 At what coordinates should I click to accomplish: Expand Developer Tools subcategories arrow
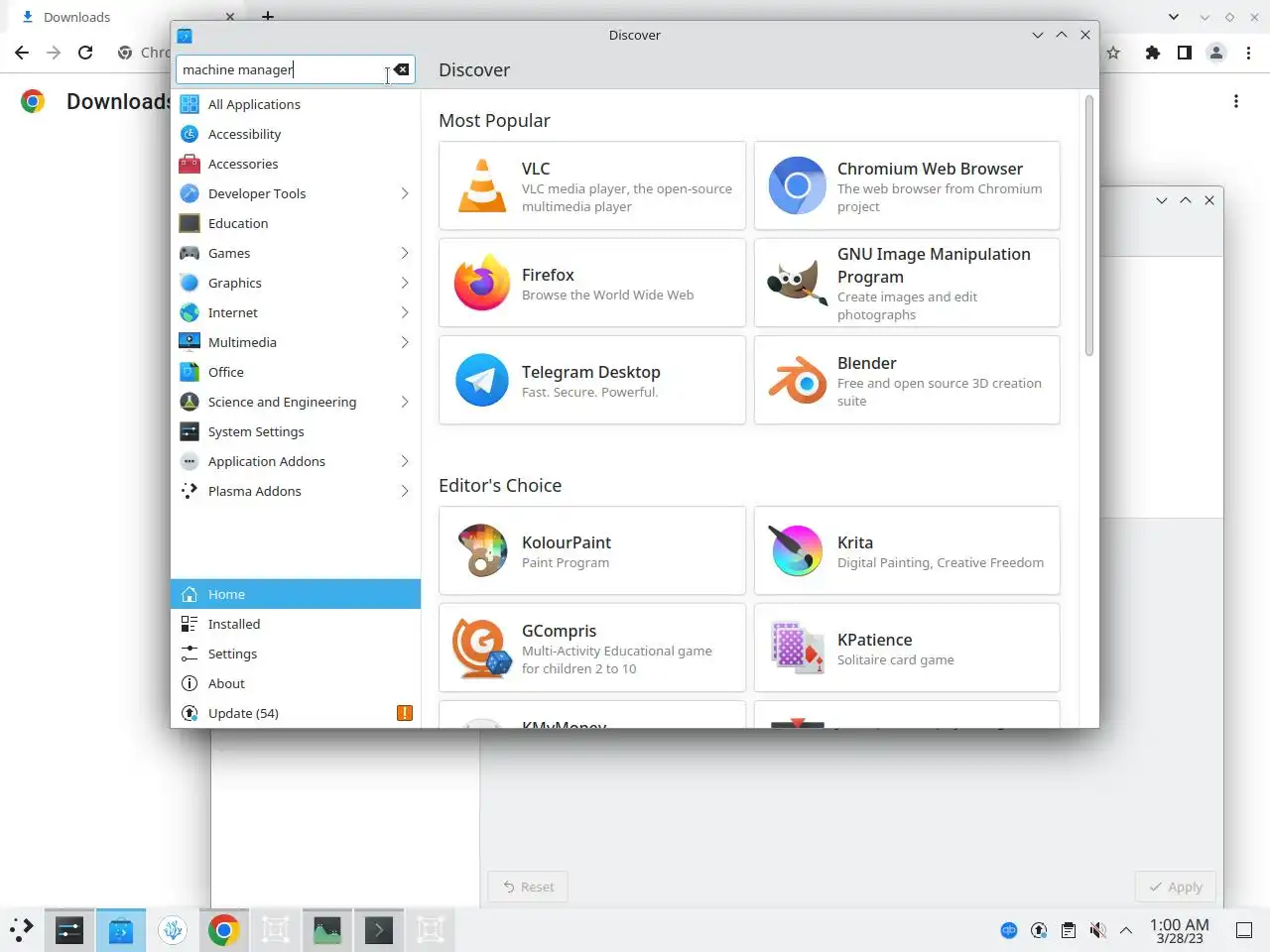pos(405,193)
